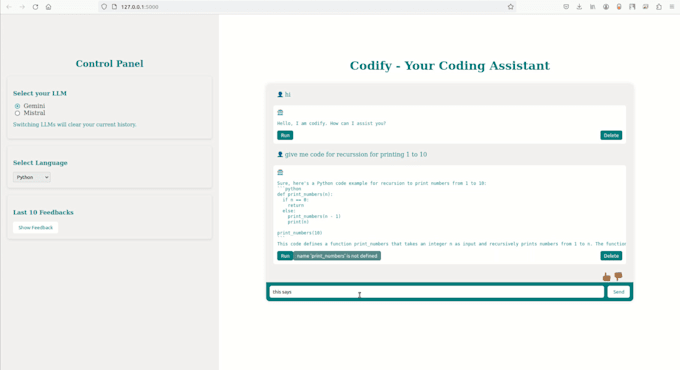Select the Mistral LLM option

[17, 113]
